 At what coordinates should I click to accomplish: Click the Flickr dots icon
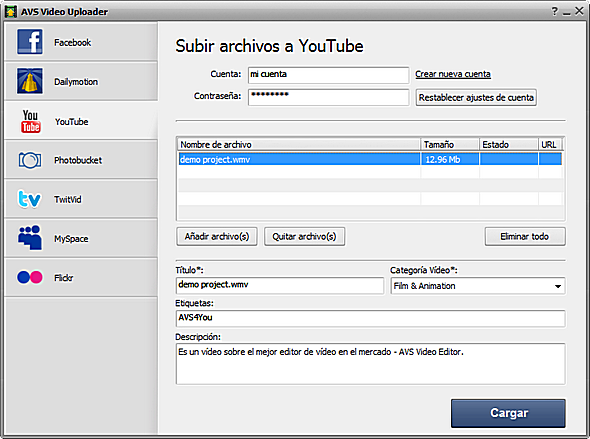(30, 277)
